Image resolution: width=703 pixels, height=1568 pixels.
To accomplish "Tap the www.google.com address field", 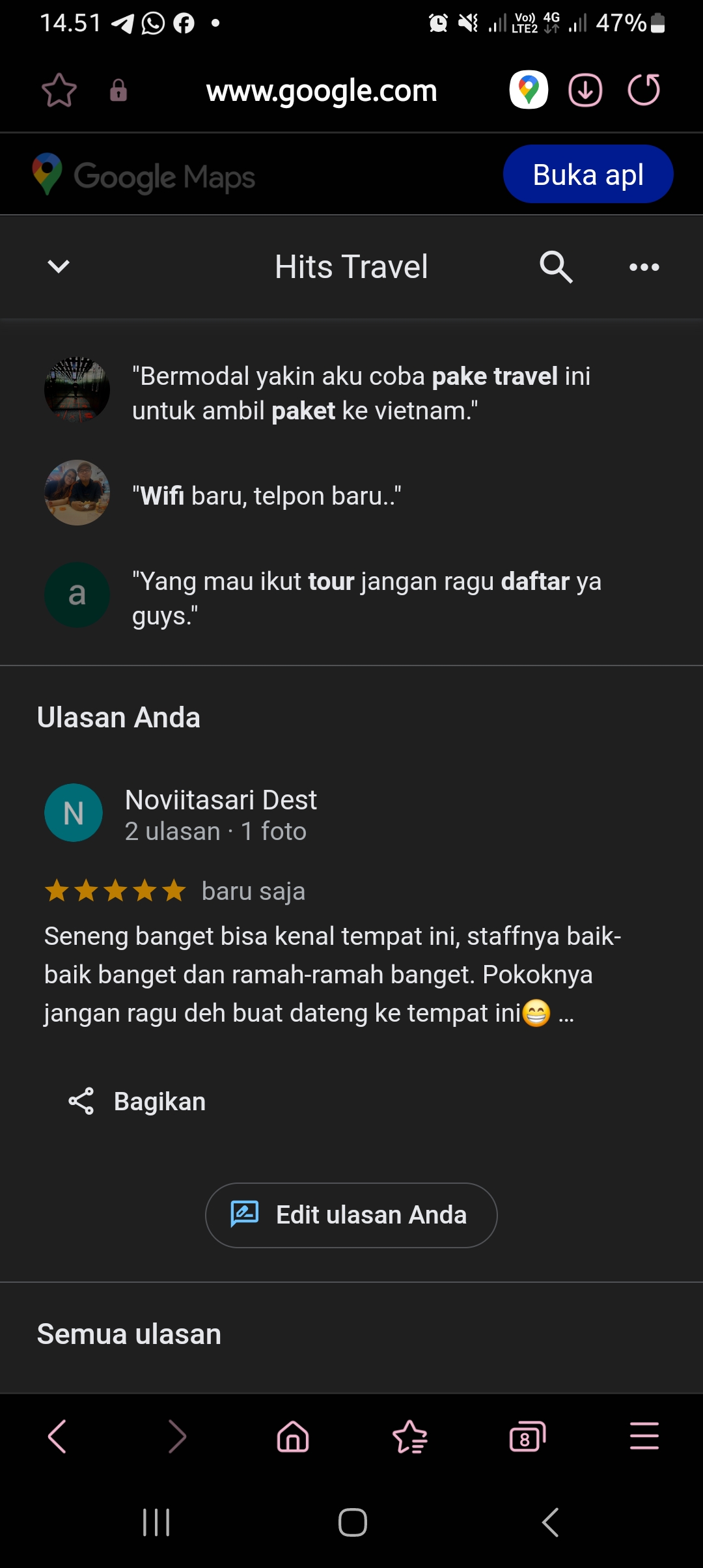I will pyautogui.click(x=322, y=90).
